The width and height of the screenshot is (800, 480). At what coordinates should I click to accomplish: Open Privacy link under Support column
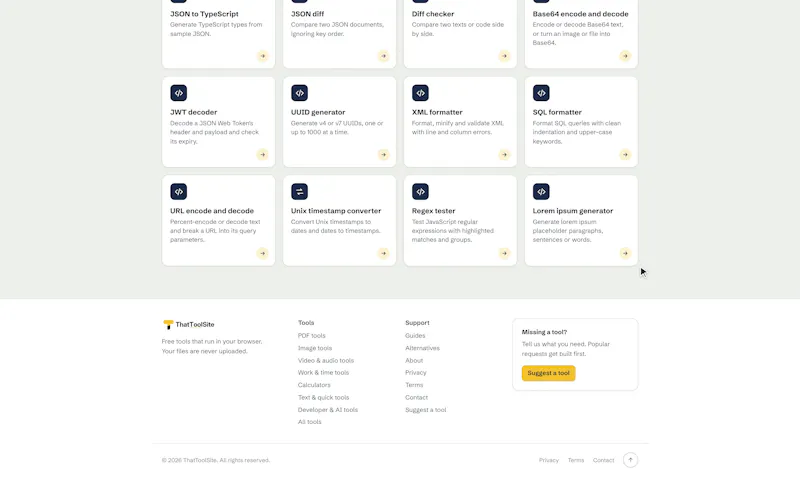point(416,372)
